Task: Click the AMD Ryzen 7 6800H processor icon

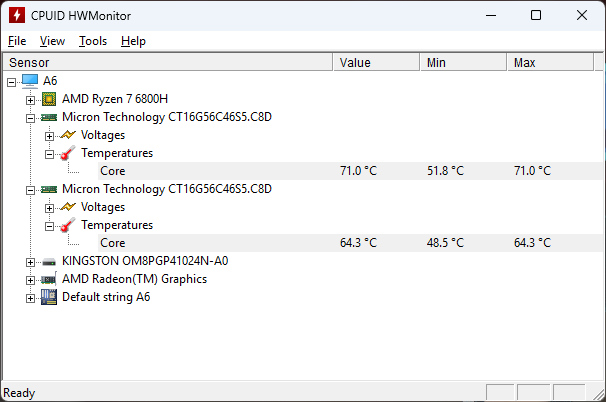Action: (x=48, y=99)
